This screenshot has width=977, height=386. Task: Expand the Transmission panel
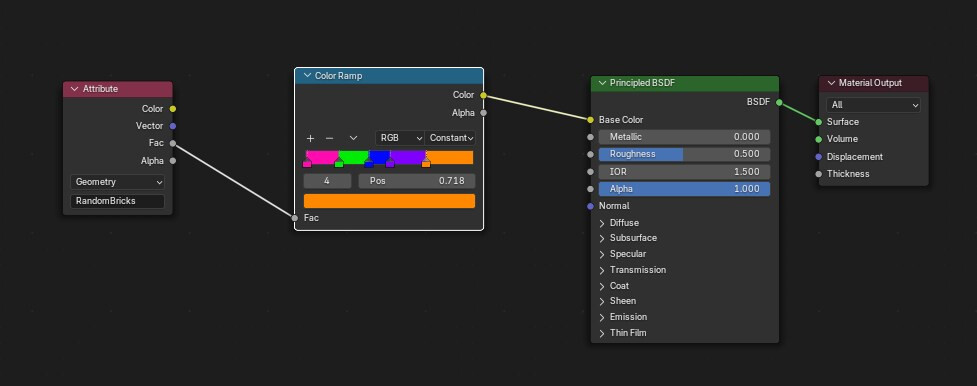[602, 270]
